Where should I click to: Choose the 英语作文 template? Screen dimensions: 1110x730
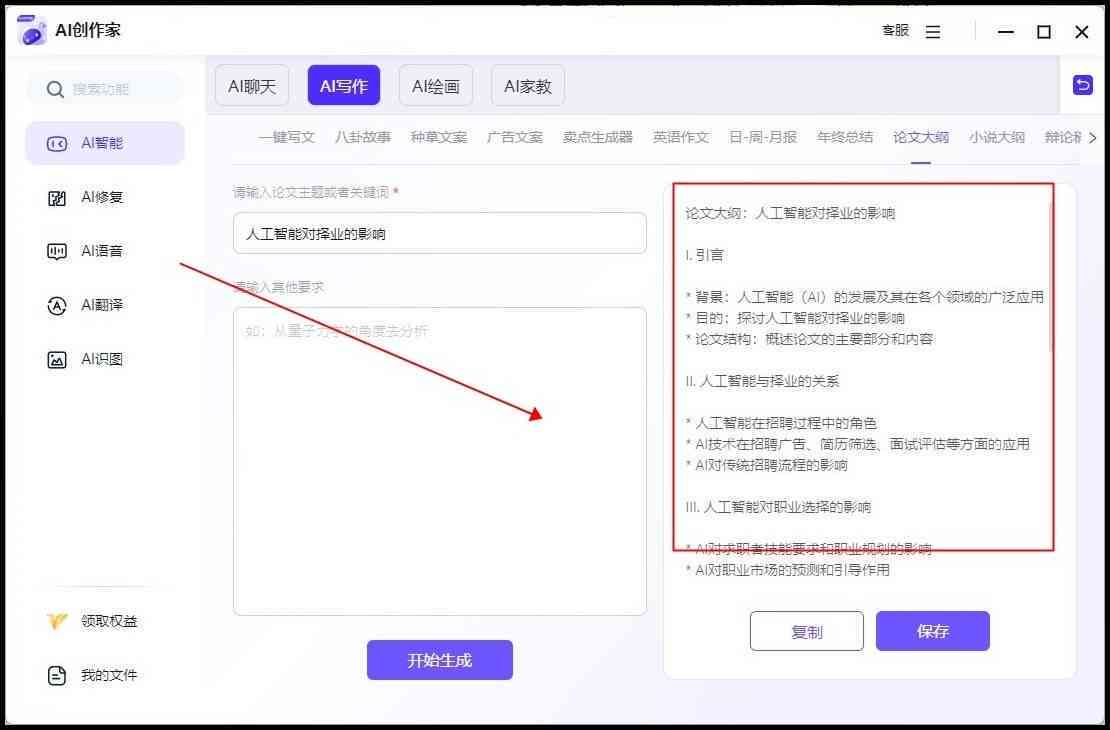tap(681, 137)
